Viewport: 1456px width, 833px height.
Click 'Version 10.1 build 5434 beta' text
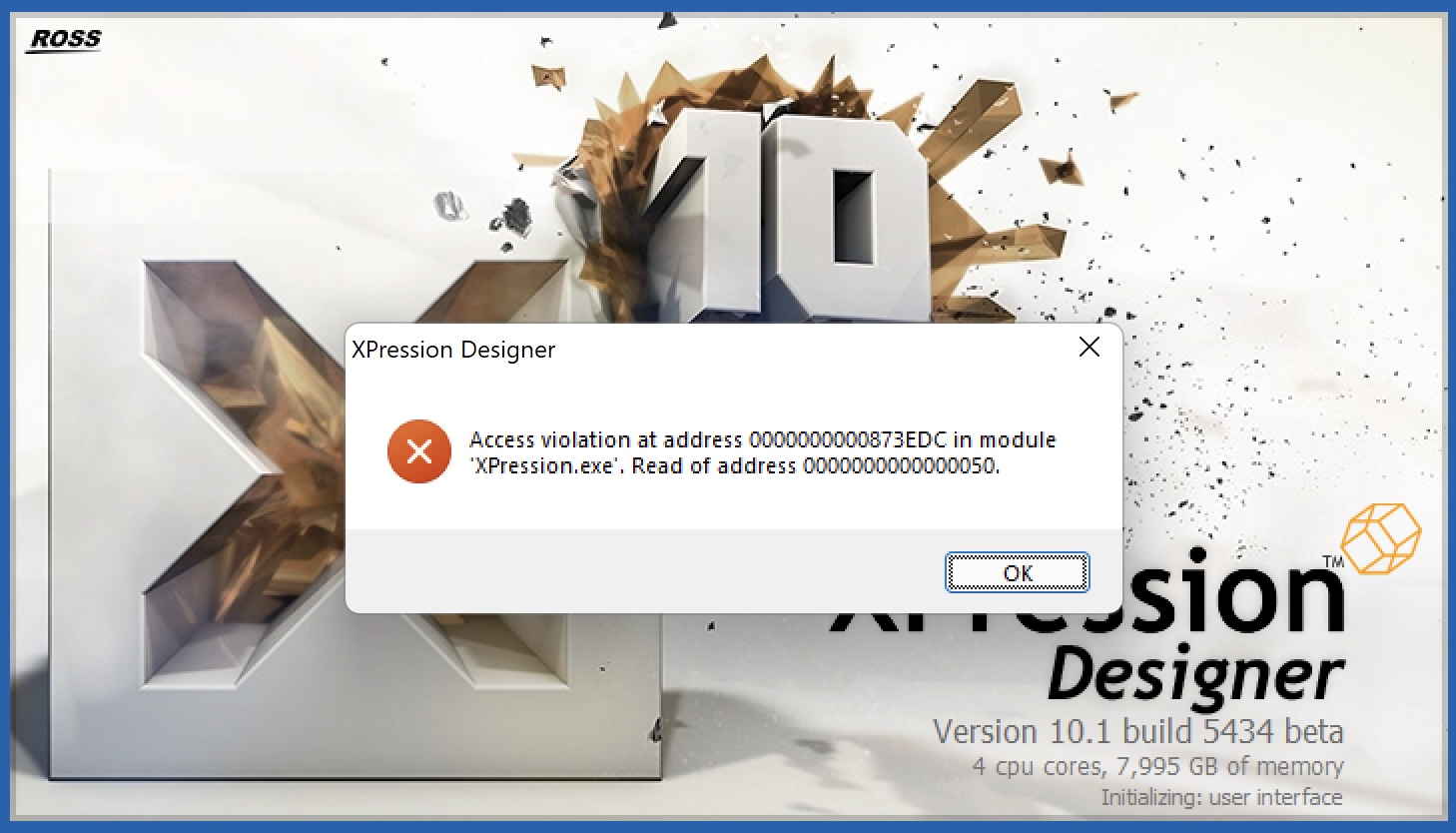(1137, 731)
